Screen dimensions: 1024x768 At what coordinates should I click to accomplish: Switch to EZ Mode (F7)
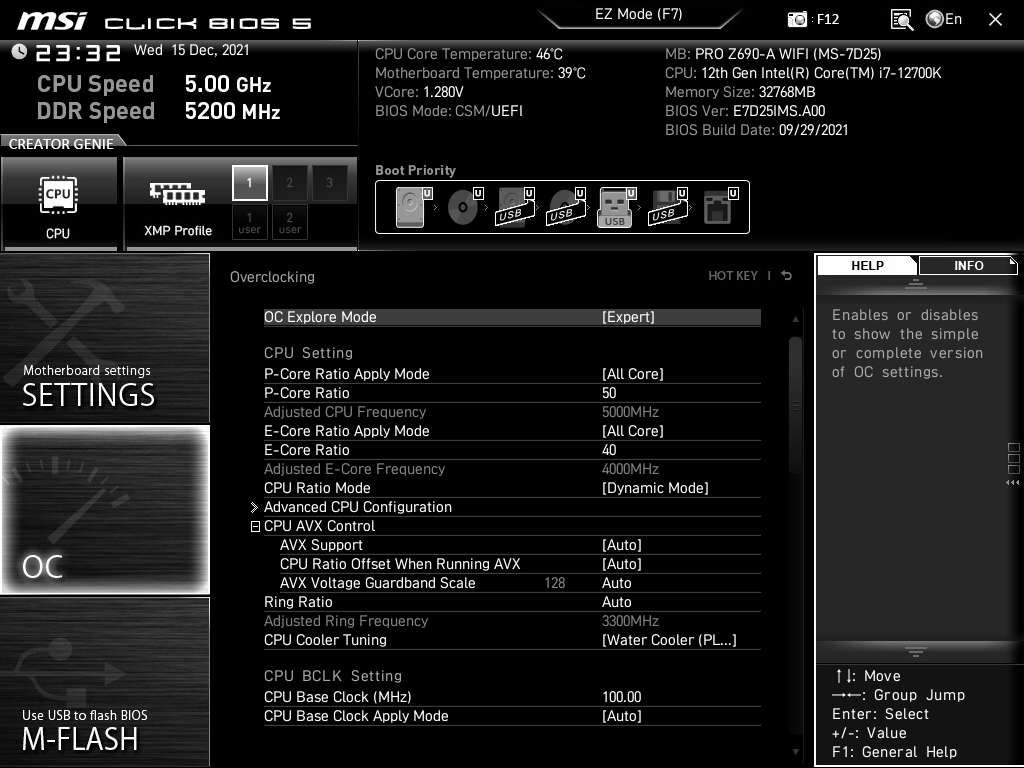pyautogui.click(x=639, y=14)
